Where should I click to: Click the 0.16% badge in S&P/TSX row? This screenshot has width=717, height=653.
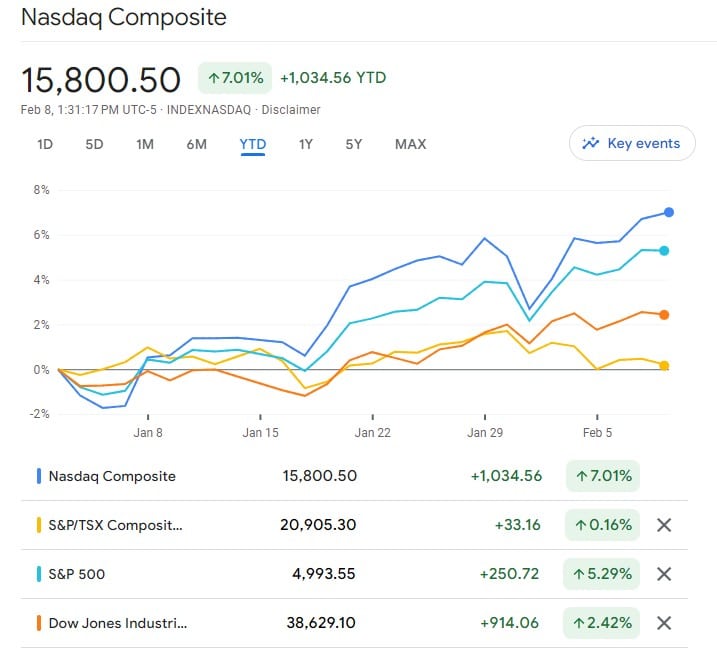[603, 525]
